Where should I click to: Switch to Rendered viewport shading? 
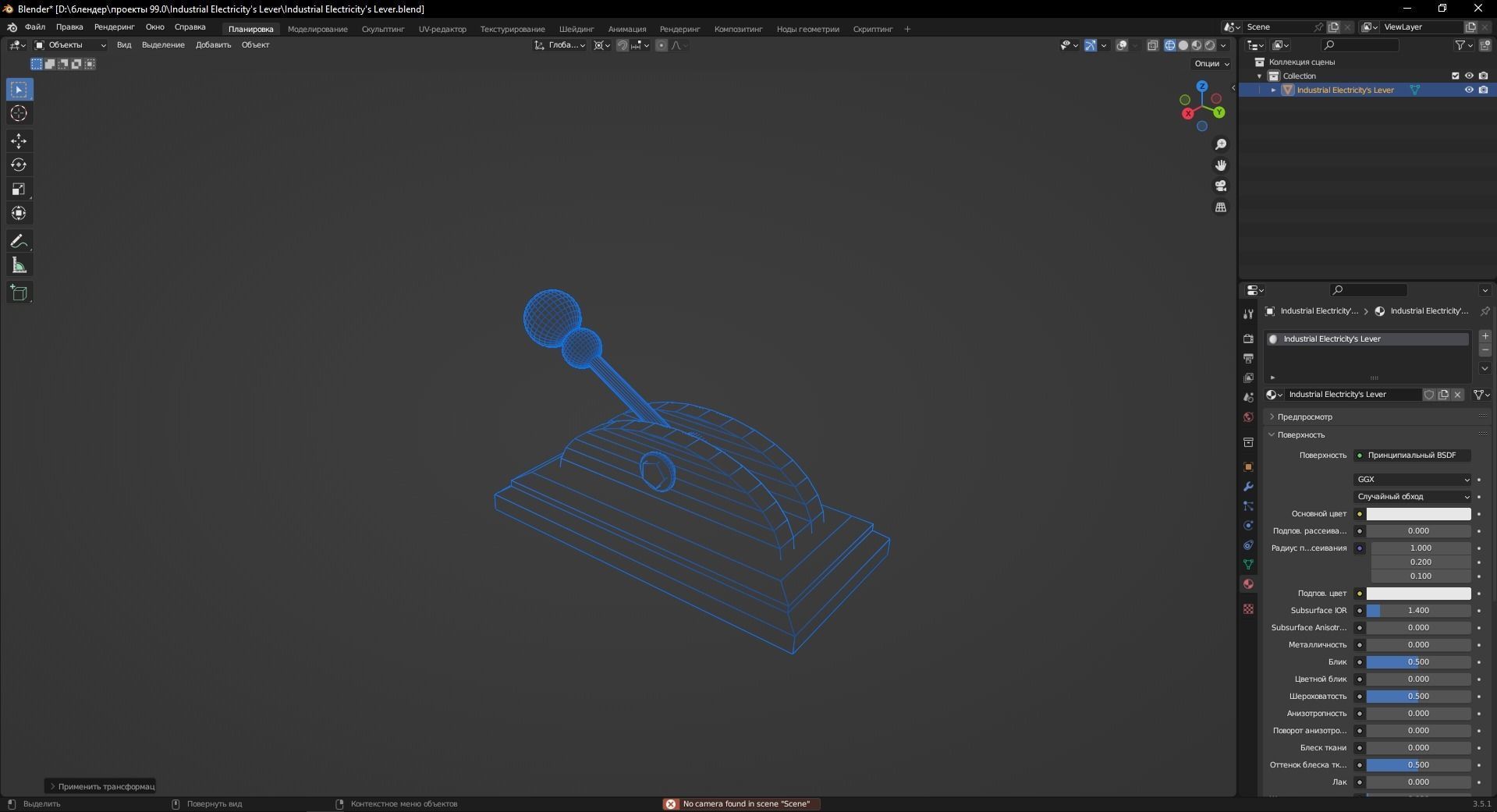pyautogui.click(x=1210, y=45)
